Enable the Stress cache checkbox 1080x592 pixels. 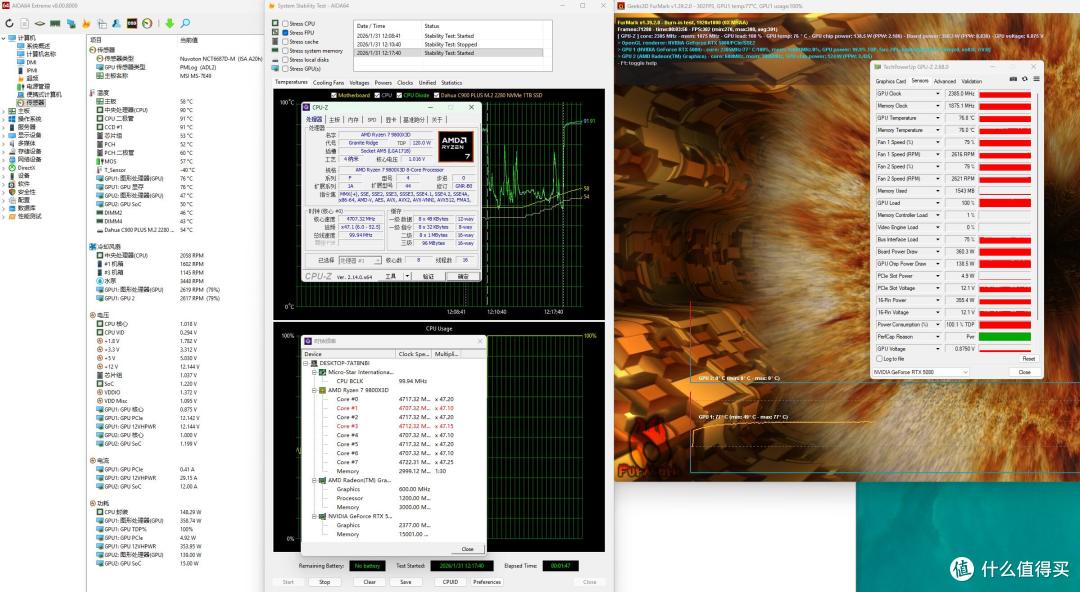[x=285, y=41]
